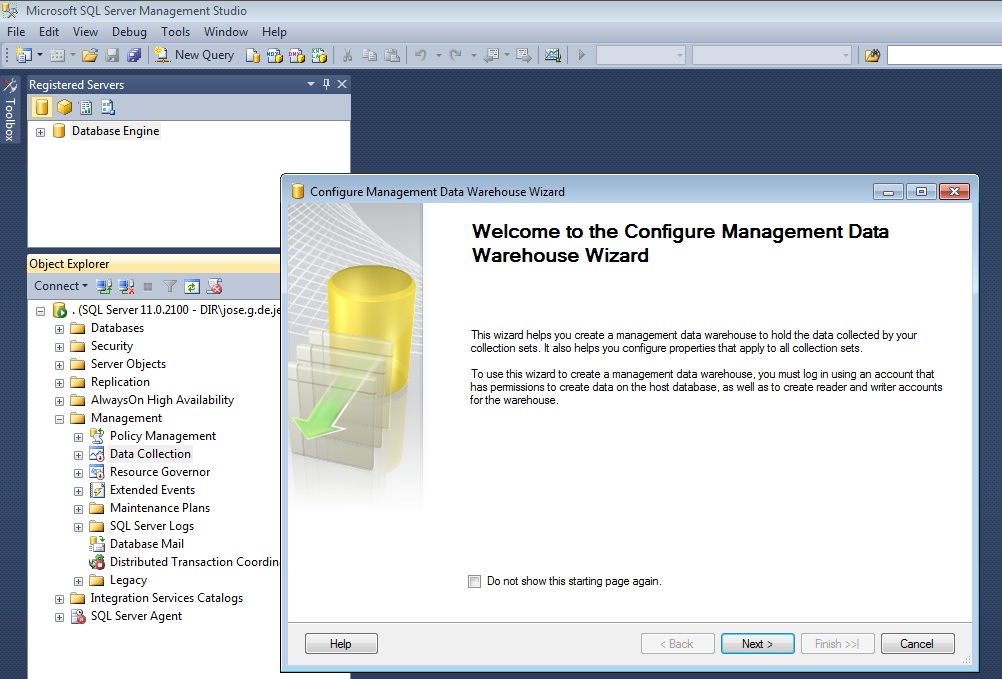Click the toolbar search input field
The width and height of the screenshot is (1002, 679).
[944, 56]
